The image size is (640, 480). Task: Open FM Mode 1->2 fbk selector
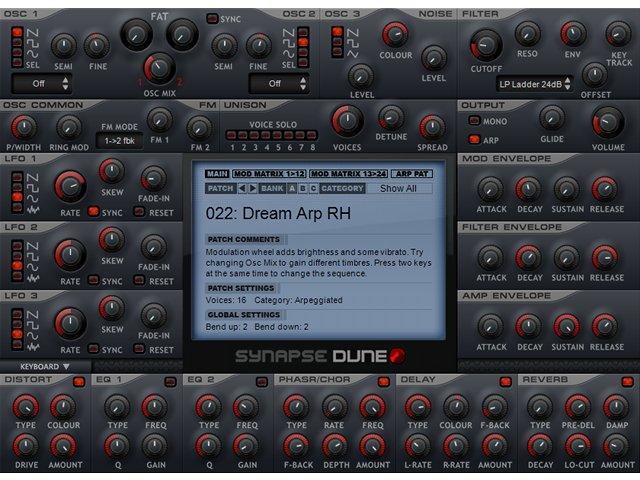(120, 141)
